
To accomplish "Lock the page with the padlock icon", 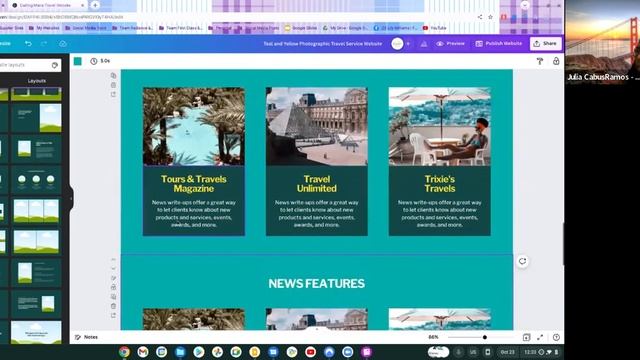I will 556,61.
